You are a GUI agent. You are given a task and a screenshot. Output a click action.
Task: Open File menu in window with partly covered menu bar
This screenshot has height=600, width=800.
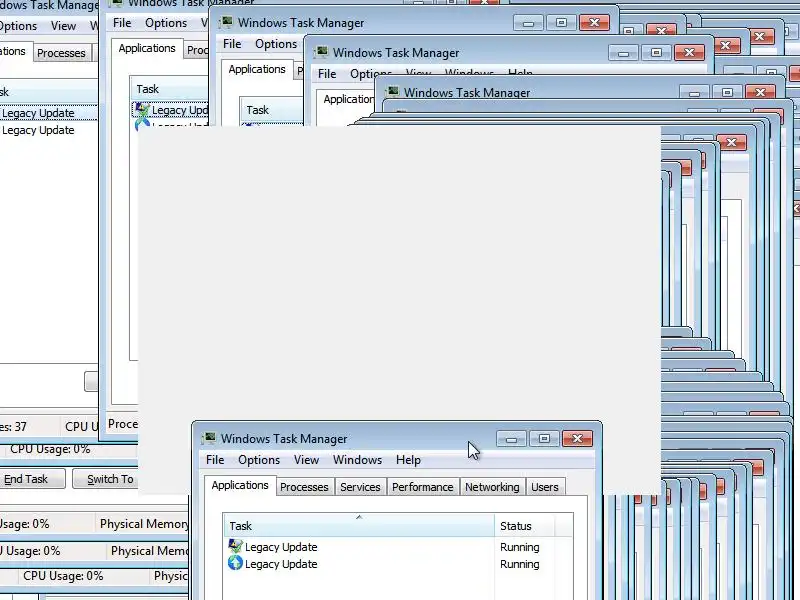[x=327, y=73]
